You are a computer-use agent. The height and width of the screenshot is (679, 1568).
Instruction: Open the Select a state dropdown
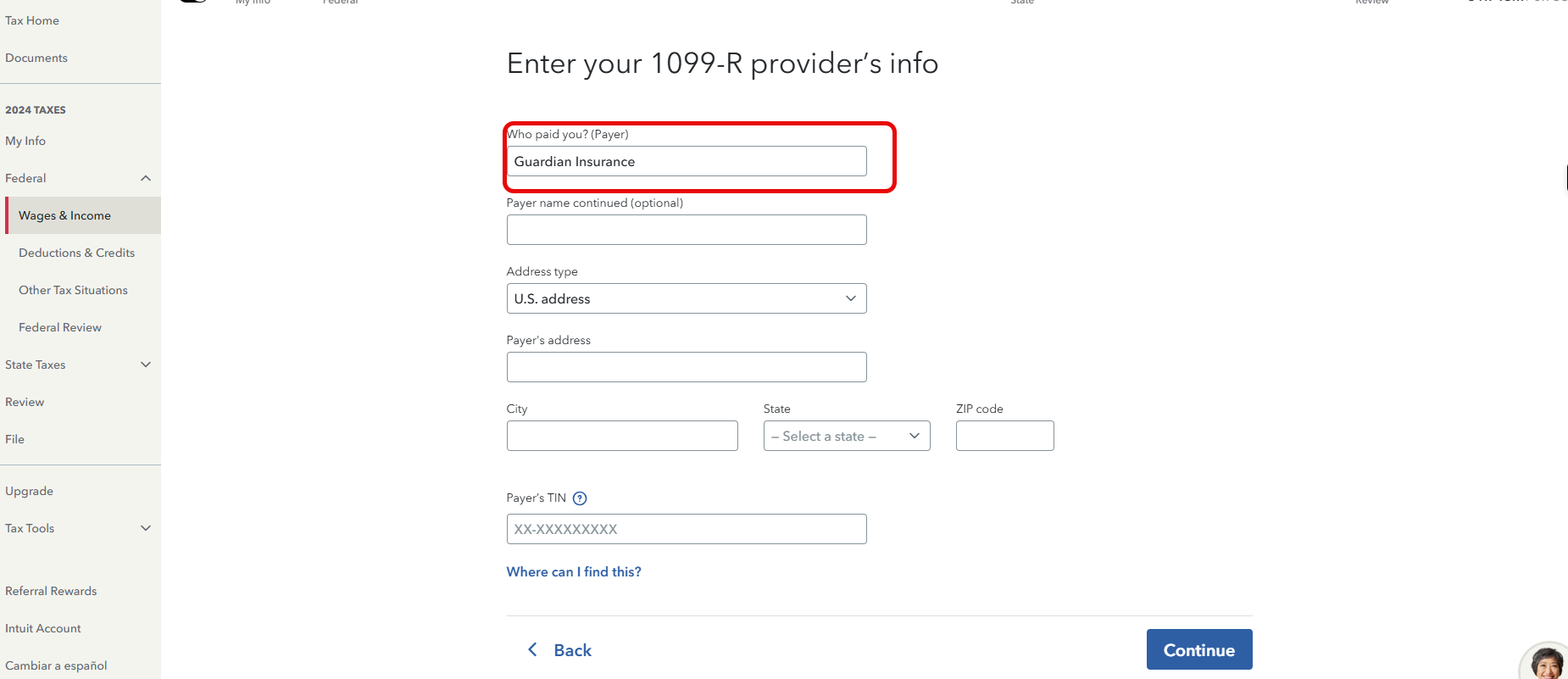coord(847,436)
